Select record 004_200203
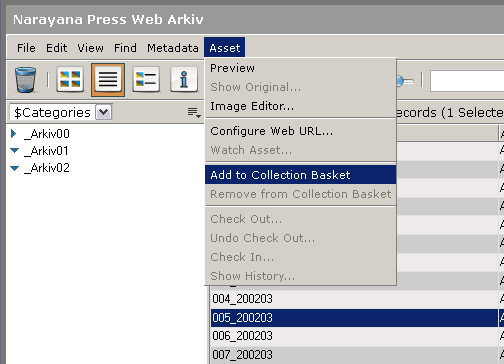Image resolution: width=504 pixels, height=364 pixels. click(354, 299)
